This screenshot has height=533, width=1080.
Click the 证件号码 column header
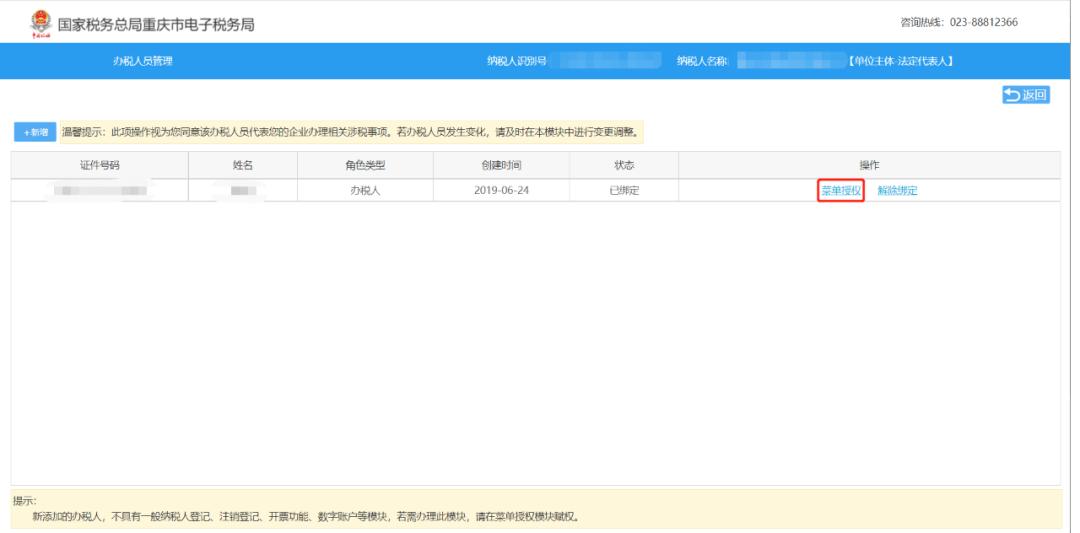[x=100, y=165]
